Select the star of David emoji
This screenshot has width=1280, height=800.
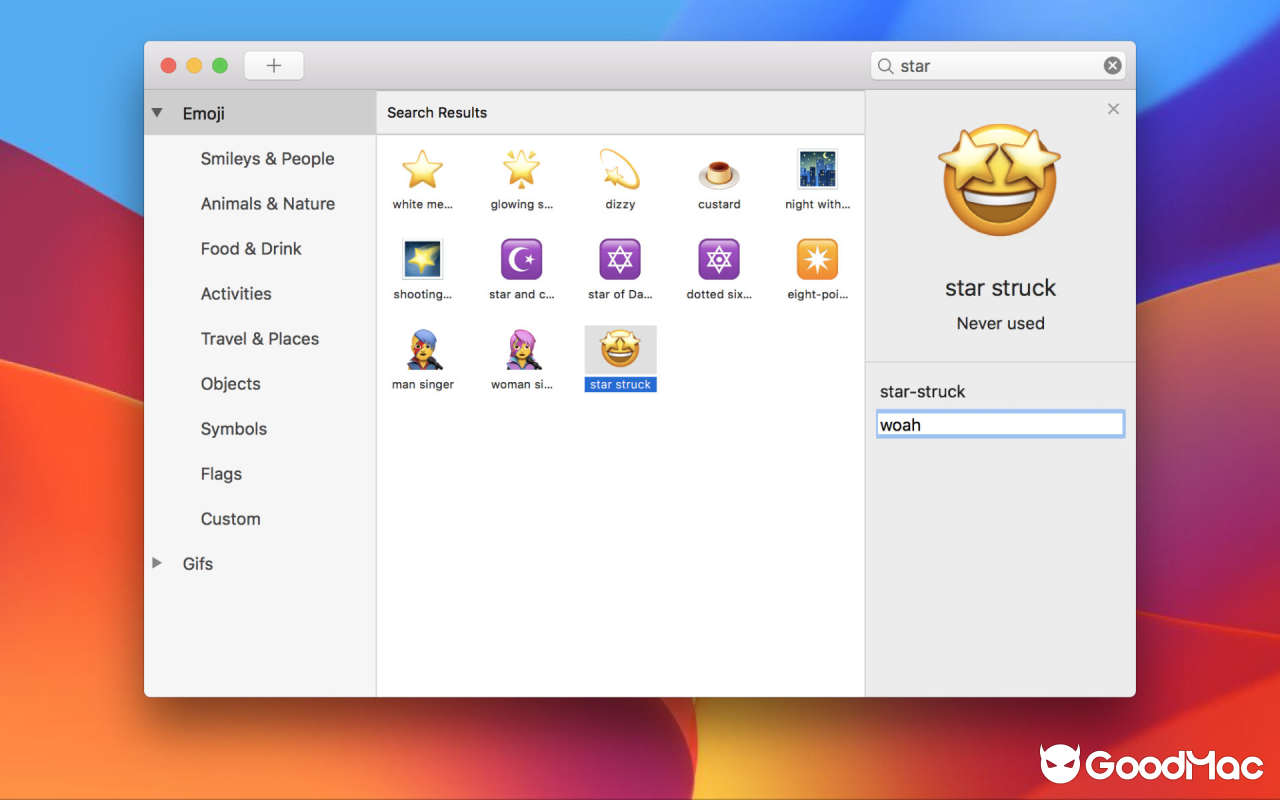(620, 260)
